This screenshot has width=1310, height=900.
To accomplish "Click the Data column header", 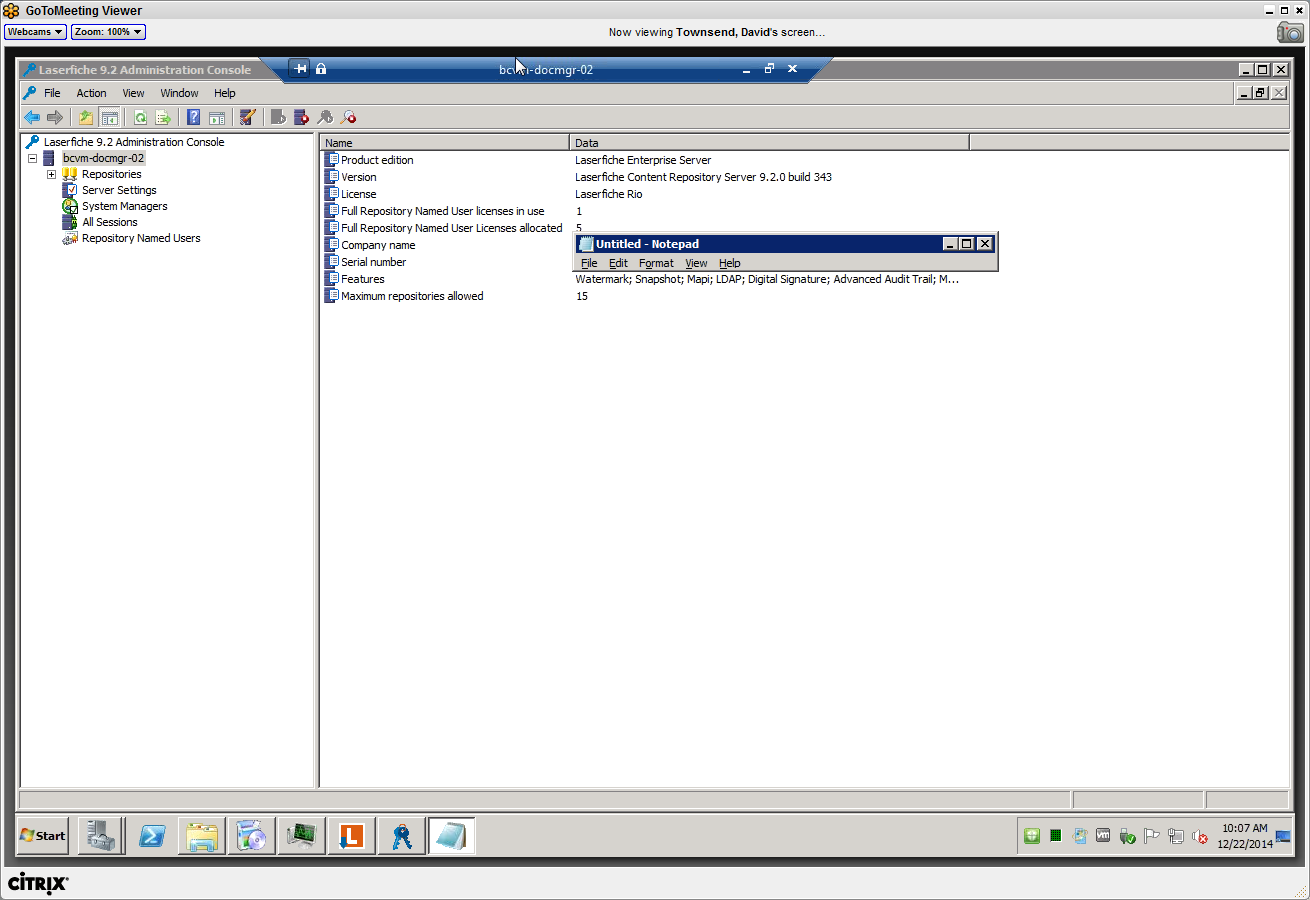I will [769, 143].
